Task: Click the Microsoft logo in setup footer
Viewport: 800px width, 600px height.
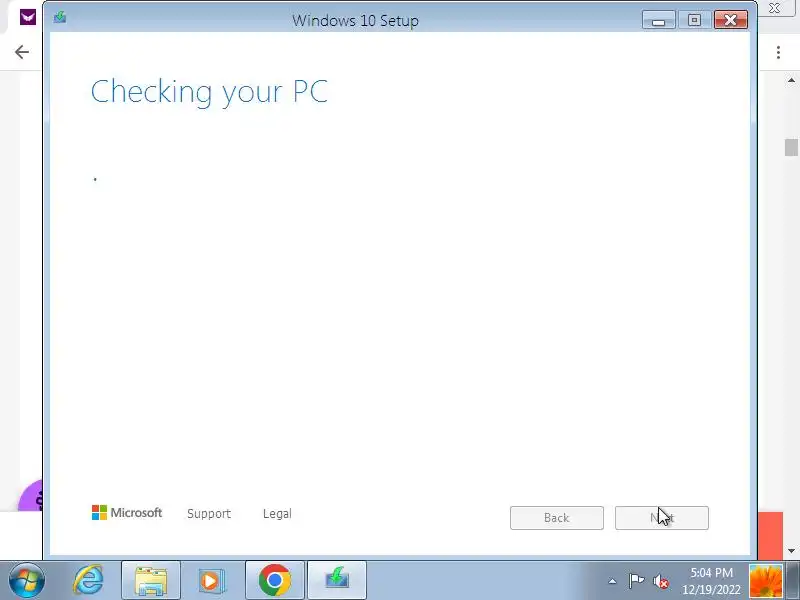Action: tap(127, 513)
